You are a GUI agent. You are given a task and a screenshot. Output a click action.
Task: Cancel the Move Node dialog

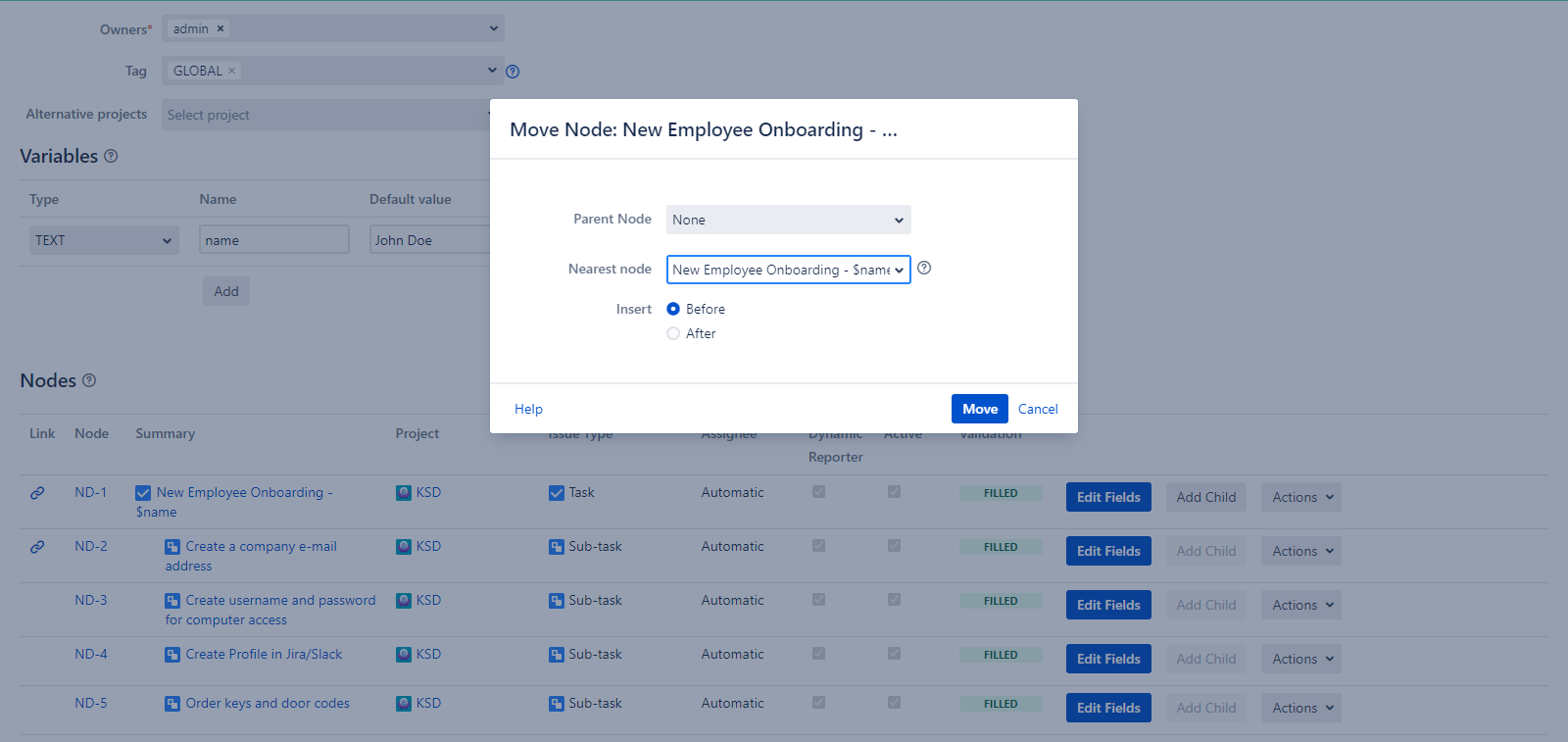point(1038,409)
